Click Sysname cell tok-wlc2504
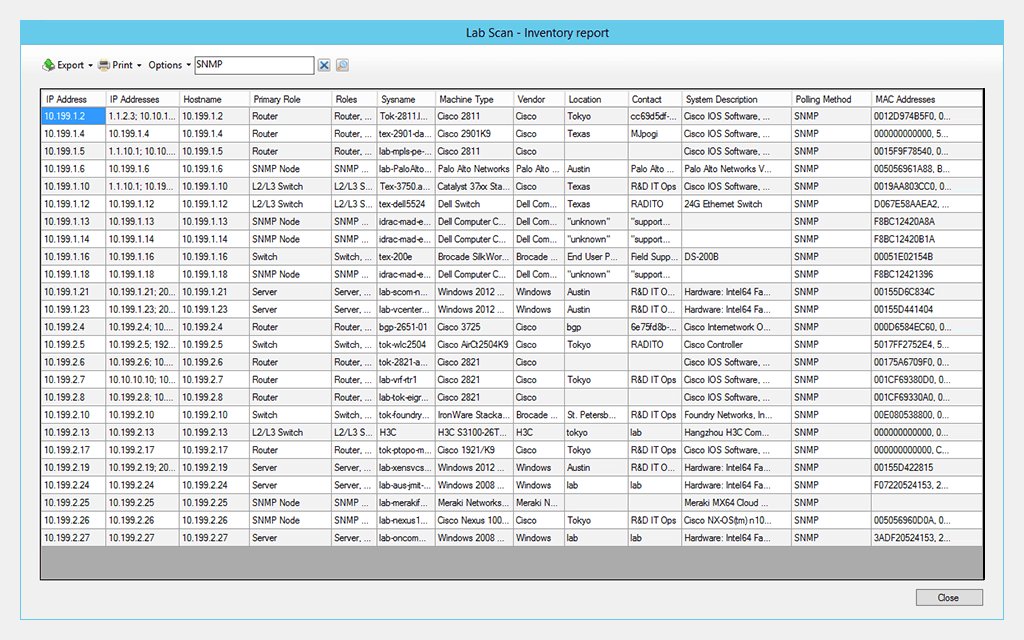 (x=406, y=345)
